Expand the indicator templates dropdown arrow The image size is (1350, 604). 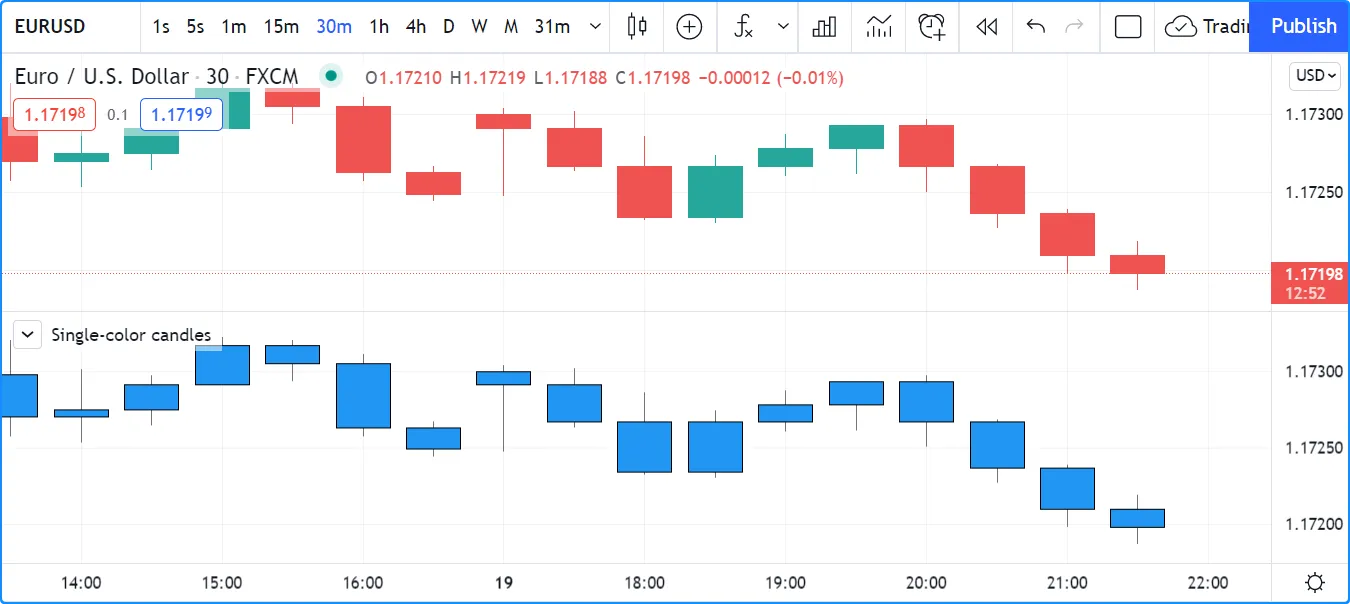coord(783,27)
